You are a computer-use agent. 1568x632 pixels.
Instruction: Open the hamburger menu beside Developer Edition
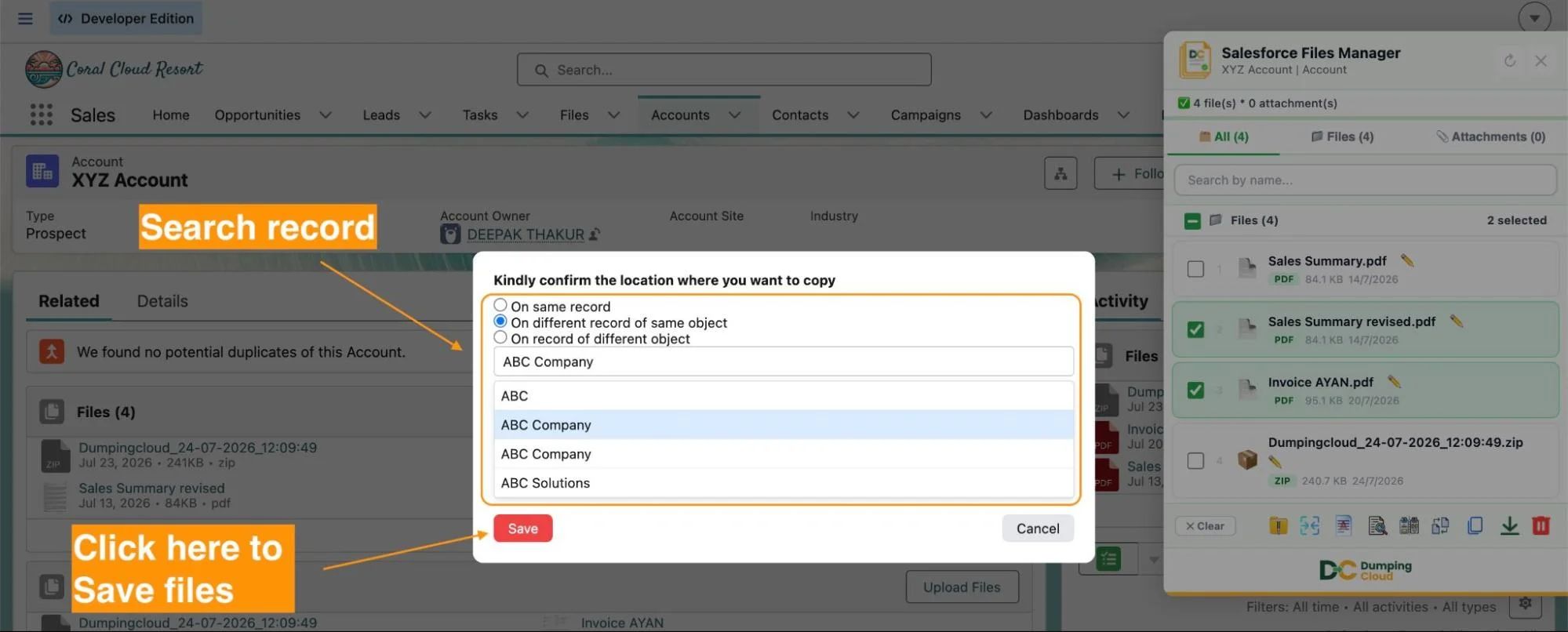pos(25,18)
